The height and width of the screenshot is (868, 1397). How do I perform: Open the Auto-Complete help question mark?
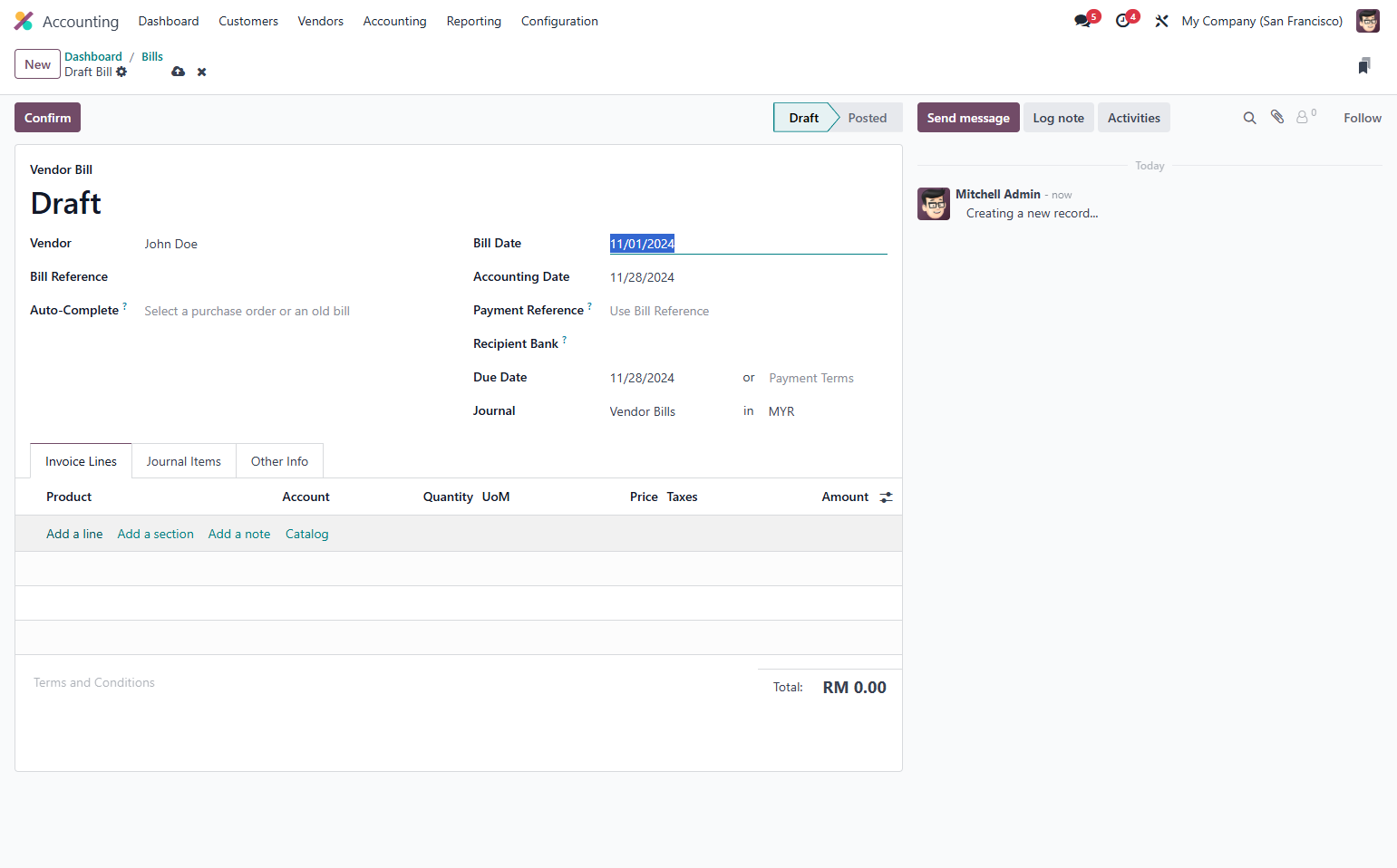[x=125, y=306]
